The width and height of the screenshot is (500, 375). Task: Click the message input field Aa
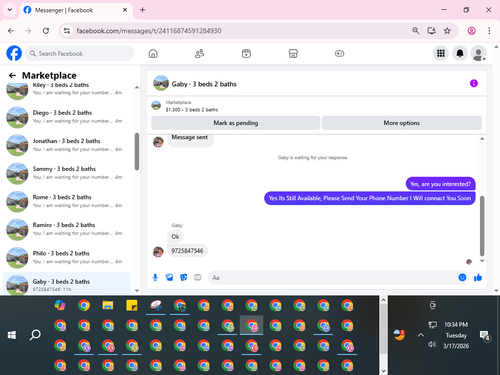point(333,277)
